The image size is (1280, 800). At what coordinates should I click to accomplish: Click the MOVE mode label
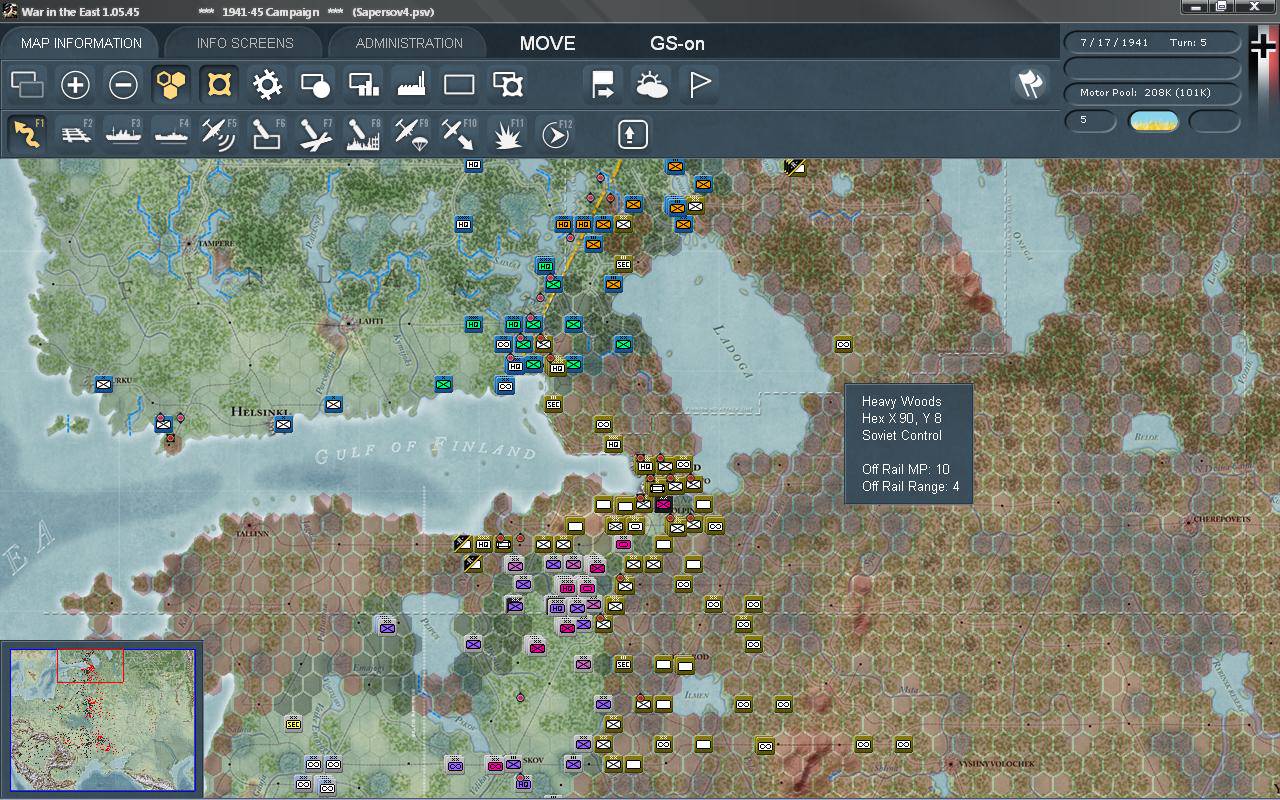[x=548, y=44]
